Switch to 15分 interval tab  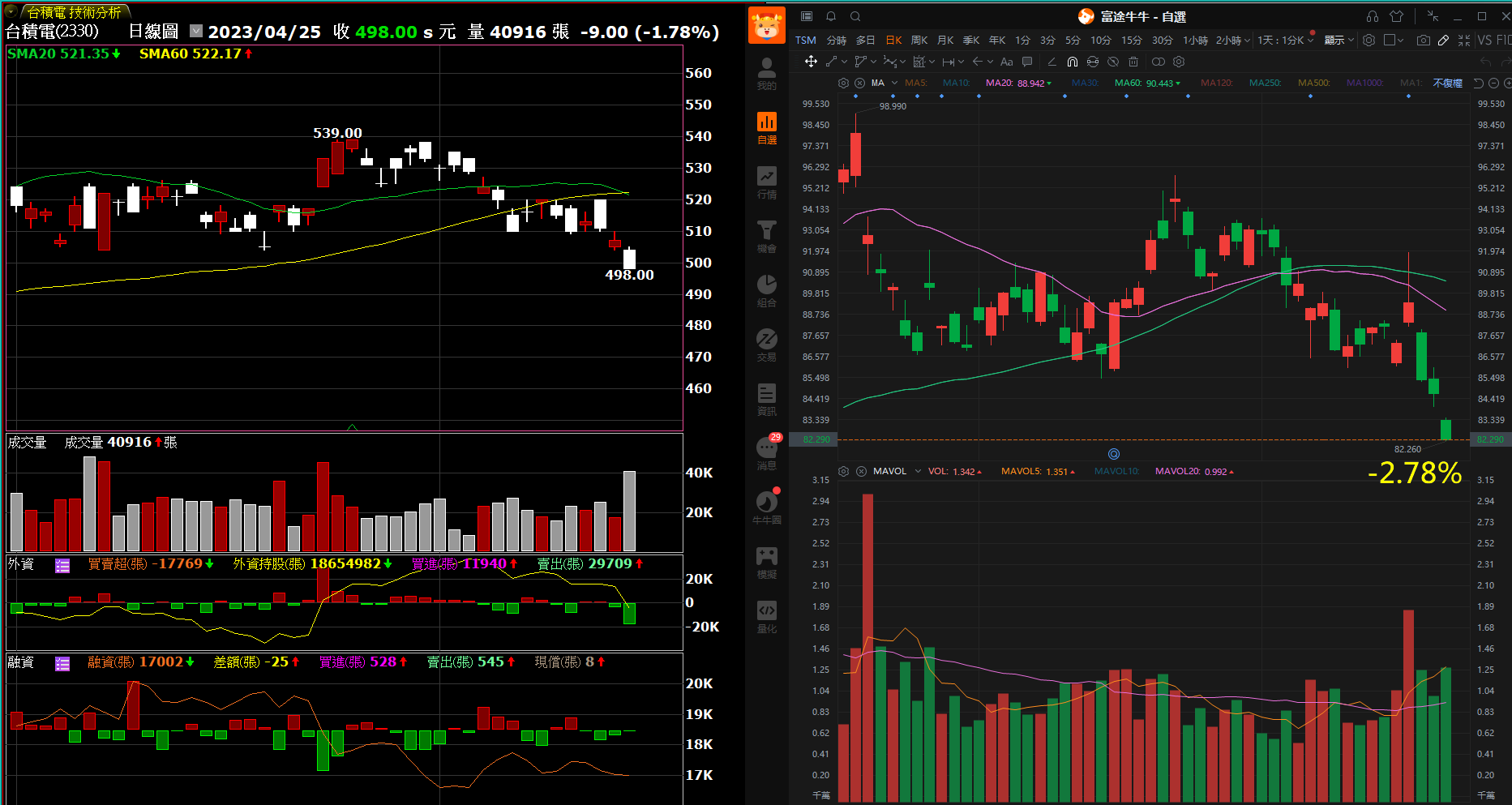pyautogui.click(x=1132, y=40)
